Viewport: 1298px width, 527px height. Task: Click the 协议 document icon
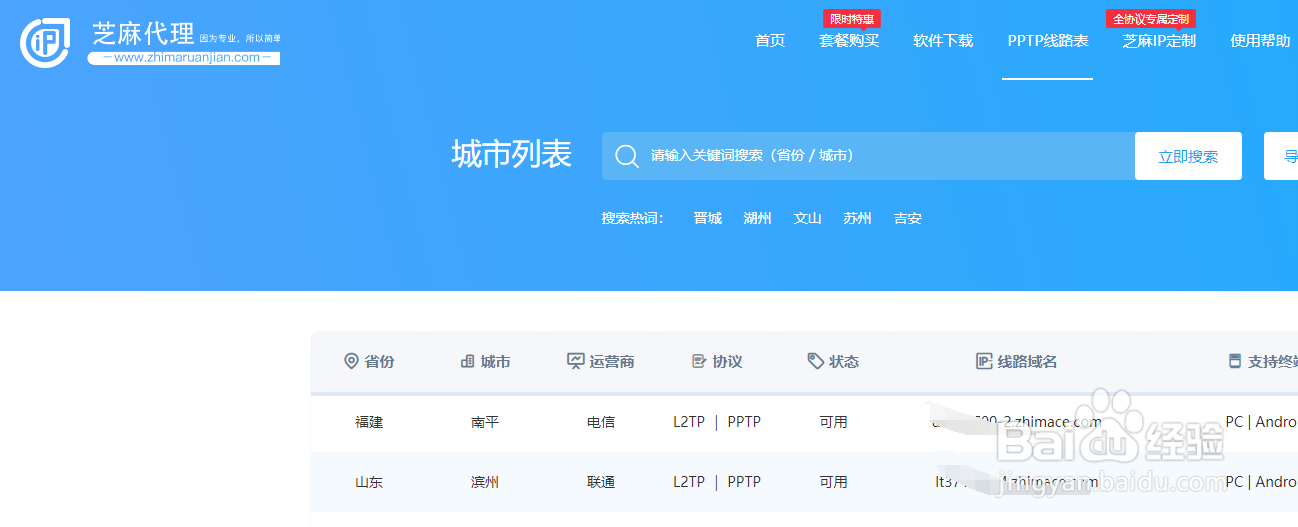coord(699,361)
